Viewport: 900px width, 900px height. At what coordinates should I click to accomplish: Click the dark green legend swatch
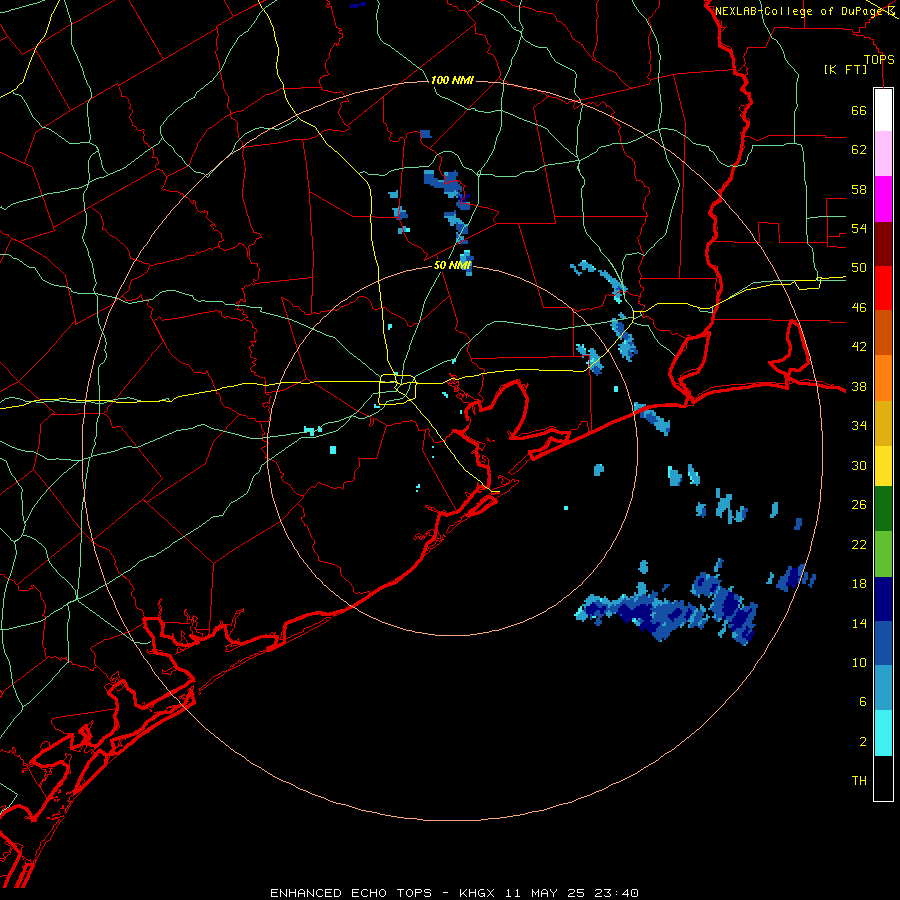[x=883, y=508]
